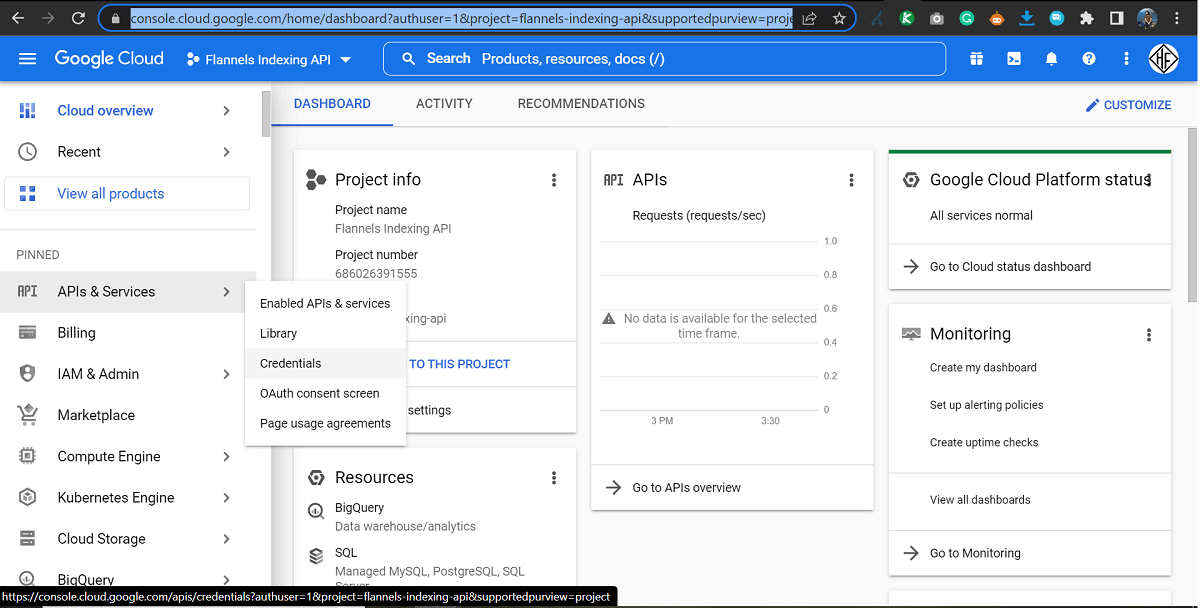
Task: Activate Cloud Shell terminal icon
Action: click(x=1014, y=59)
